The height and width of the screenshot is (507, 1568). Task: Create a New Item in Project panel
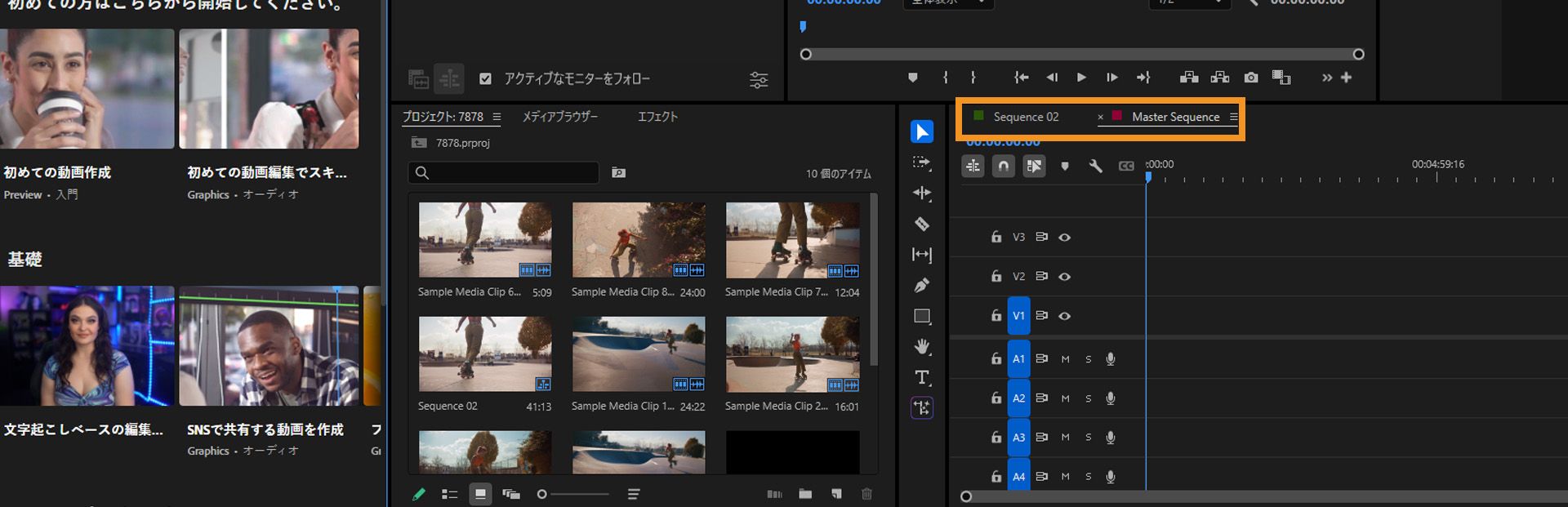(836, 494)
